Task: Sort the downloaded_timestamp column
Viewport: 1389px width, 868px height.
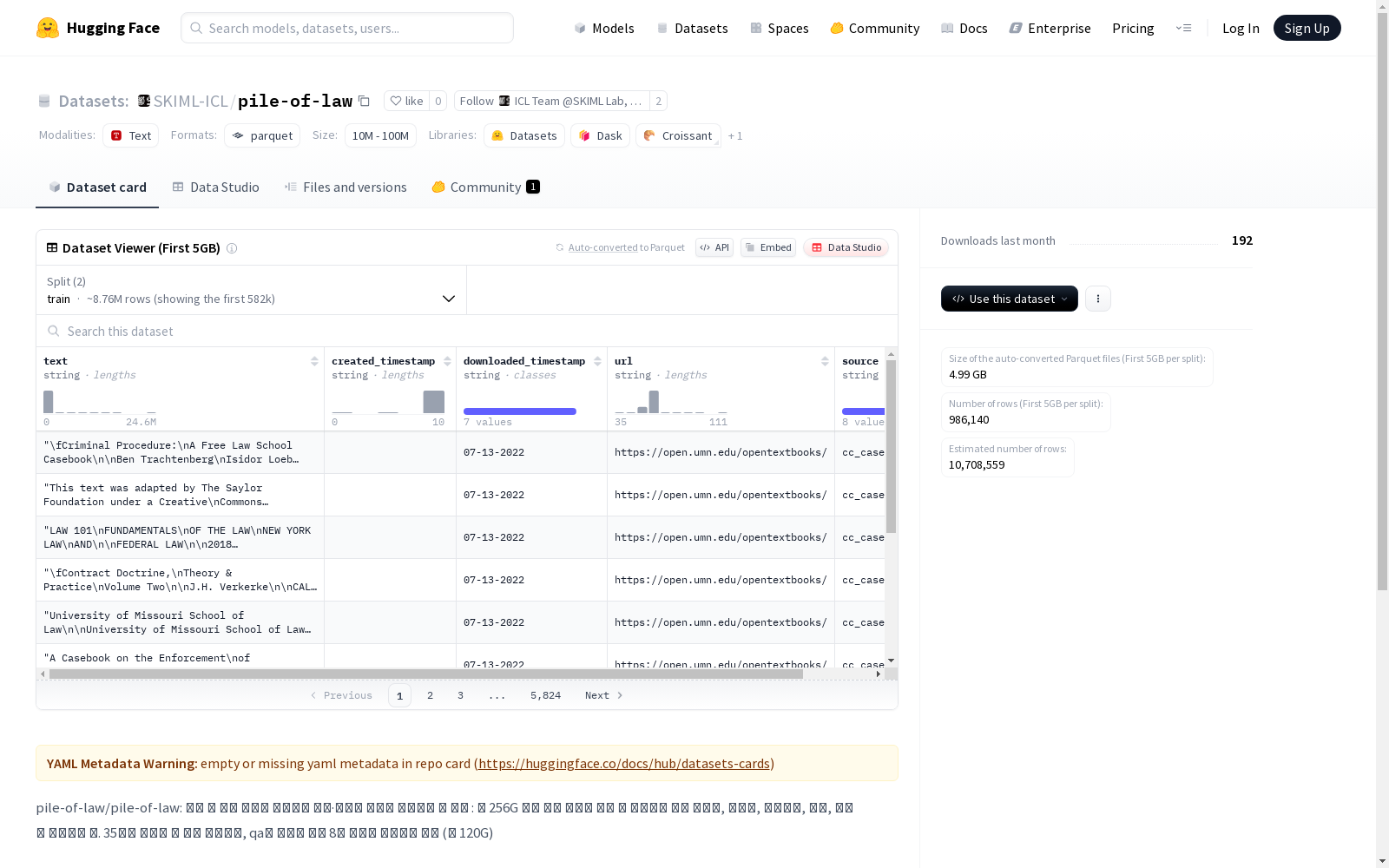Action: [x=597, y=361]
